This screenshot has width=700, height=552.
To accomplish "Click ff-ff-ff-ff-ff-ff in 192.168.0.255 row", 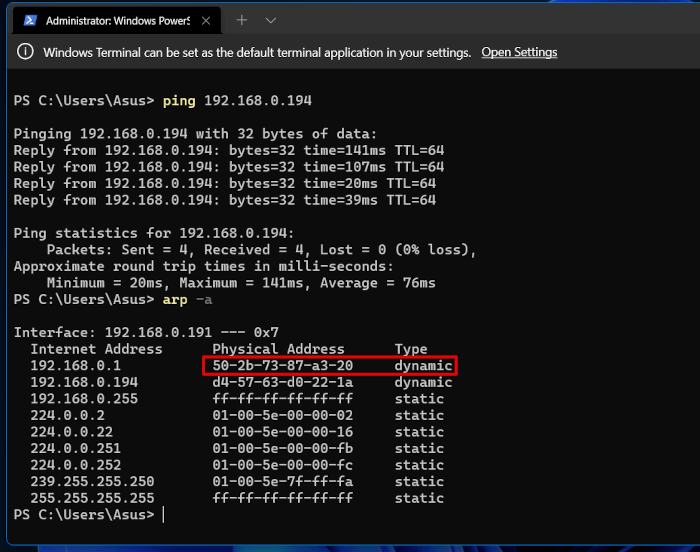I will tap(283, 398).
